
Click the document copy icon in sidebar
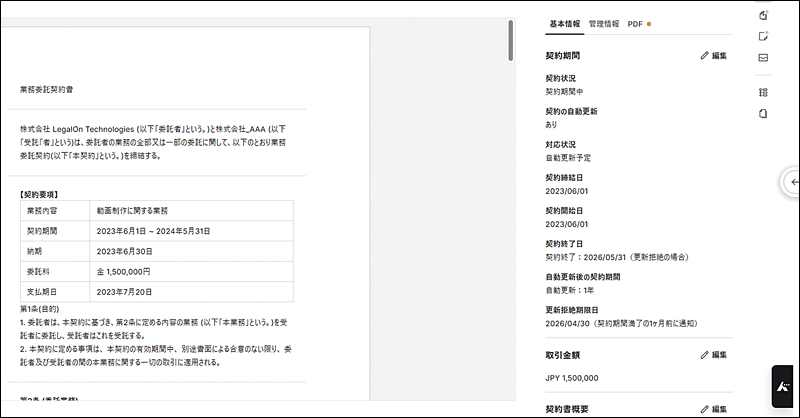763,113
